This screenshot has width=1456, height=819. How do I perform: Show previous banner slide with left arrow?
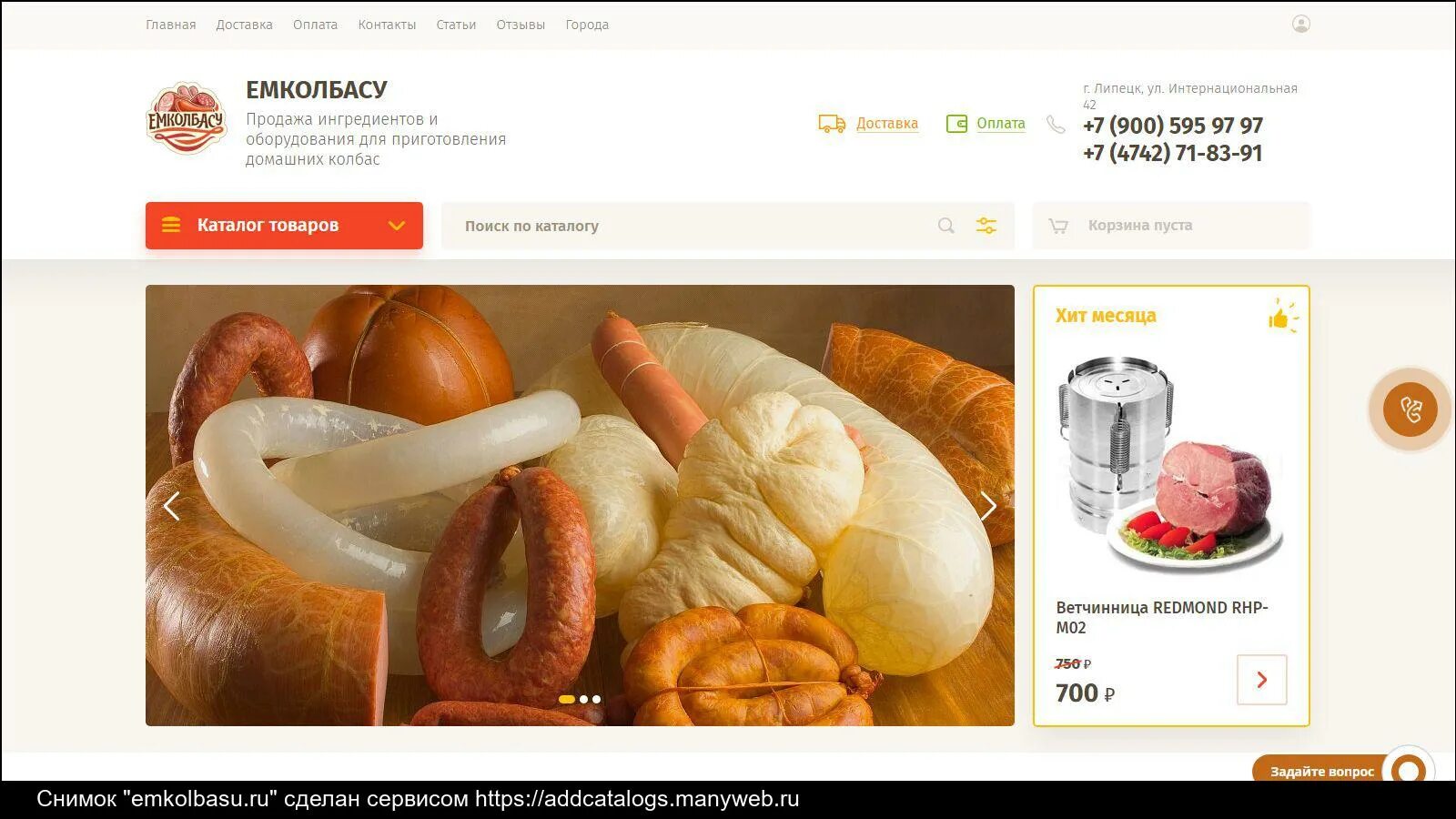(x=171, y=506)
